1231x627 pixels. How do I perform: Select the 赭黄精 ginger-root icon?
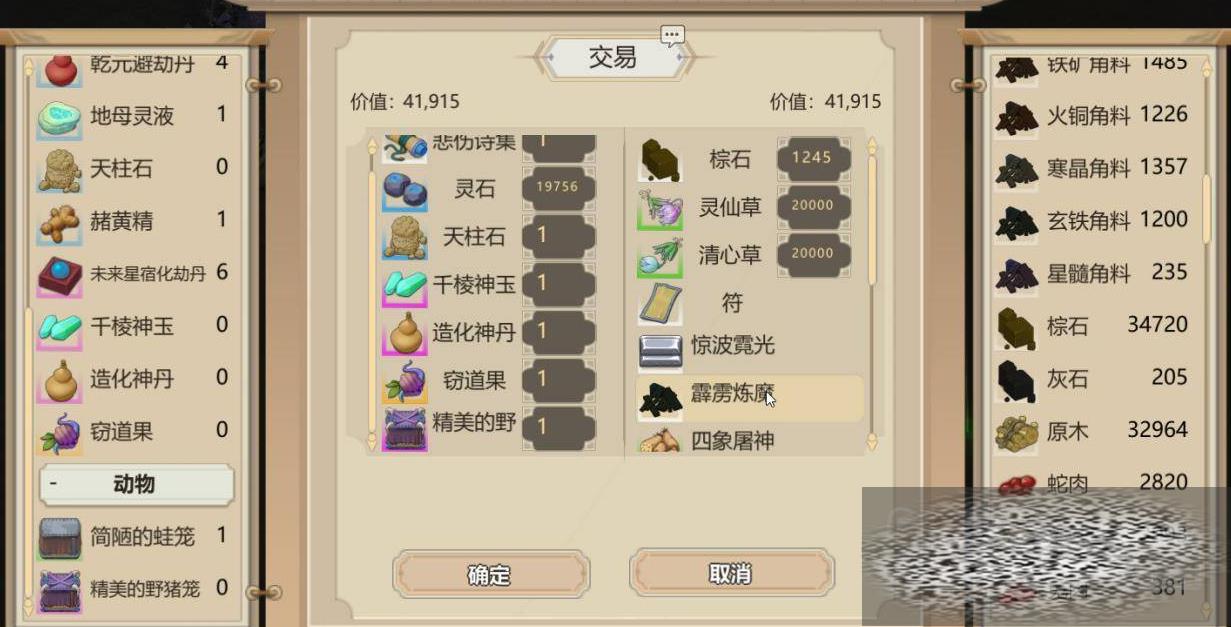pos(59,223)
